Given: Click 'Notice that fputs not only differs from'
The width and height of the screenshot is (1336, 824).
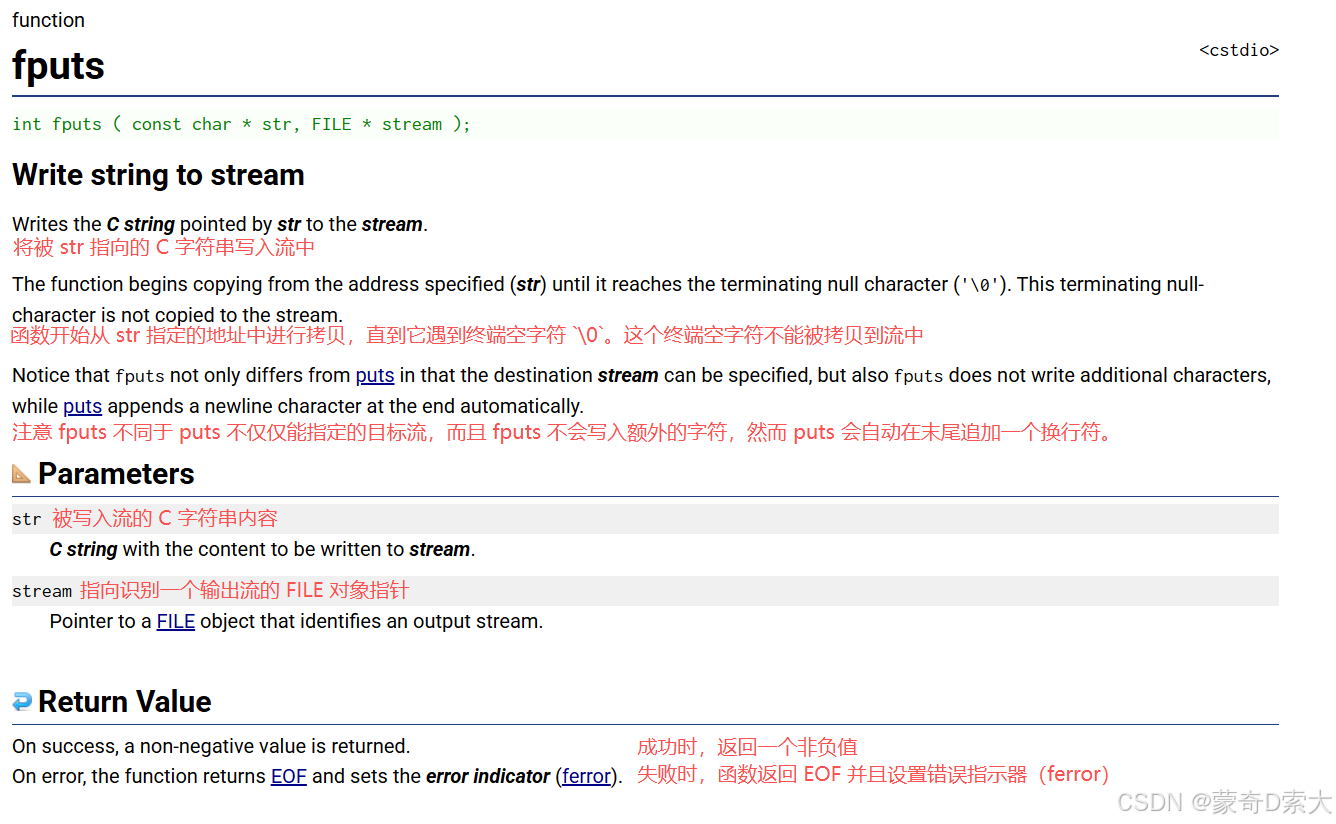Looking at the screenshot, I should 641,391.
